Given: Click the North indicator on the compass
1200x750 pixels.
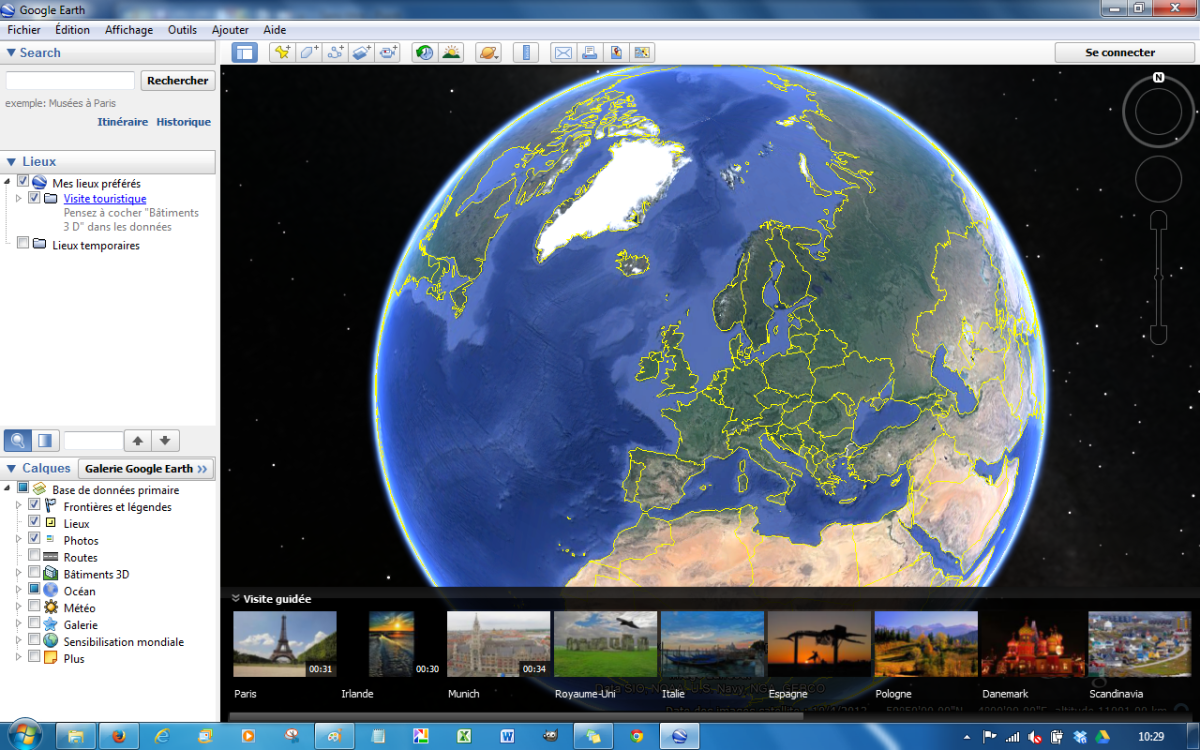Looking at the screenshot, I should point(1158,77).
